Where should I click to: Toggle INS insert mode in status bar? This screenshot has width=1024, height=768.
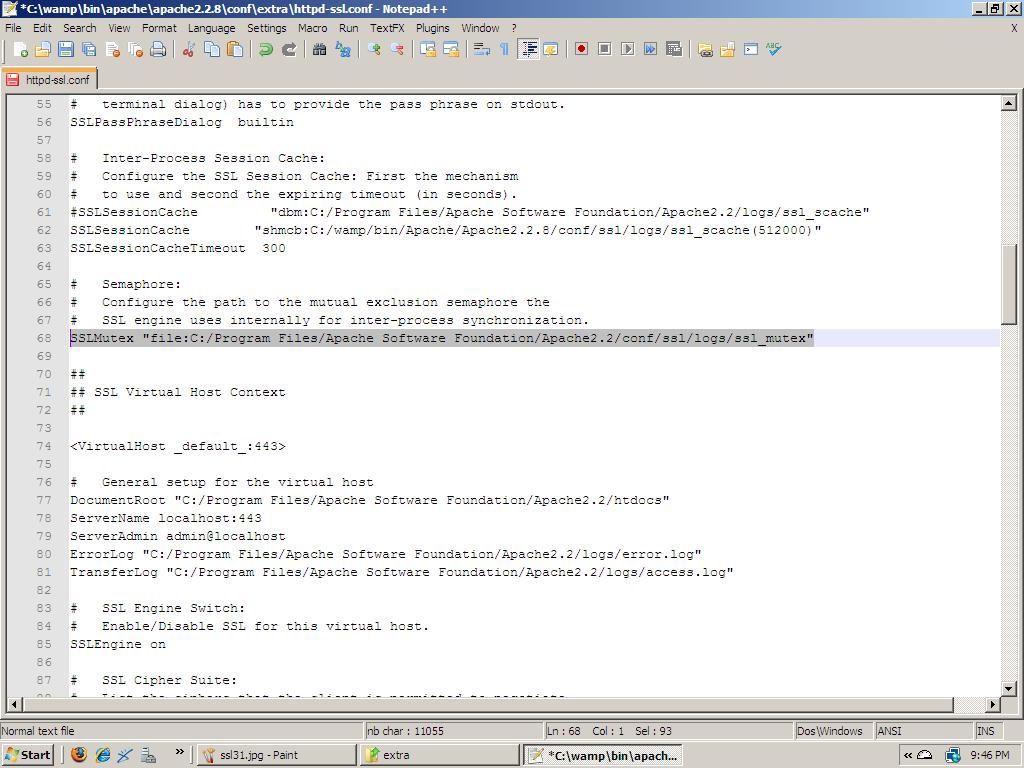click(985, 731)
